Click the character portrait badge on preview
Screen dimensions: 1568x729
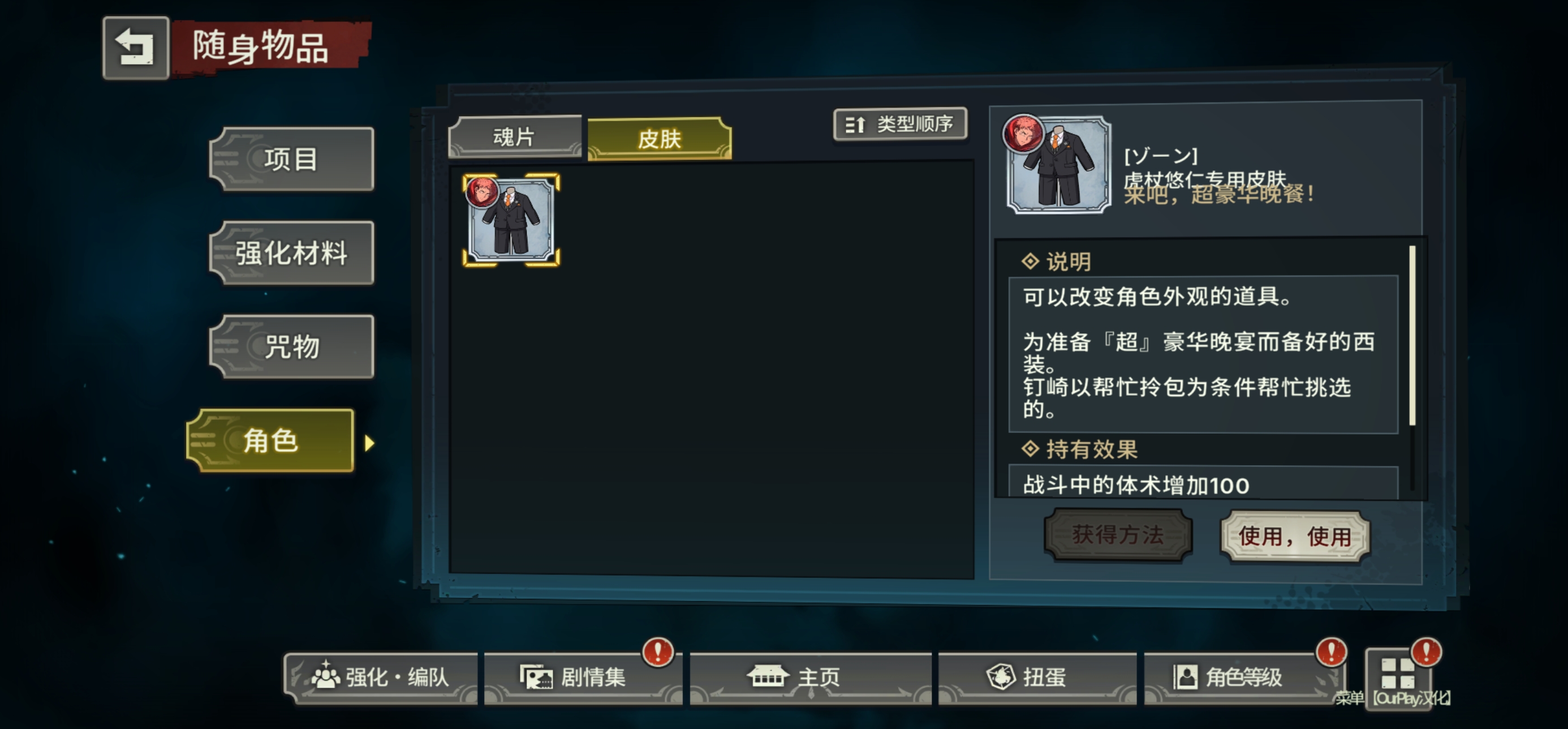pos(1023,134)
